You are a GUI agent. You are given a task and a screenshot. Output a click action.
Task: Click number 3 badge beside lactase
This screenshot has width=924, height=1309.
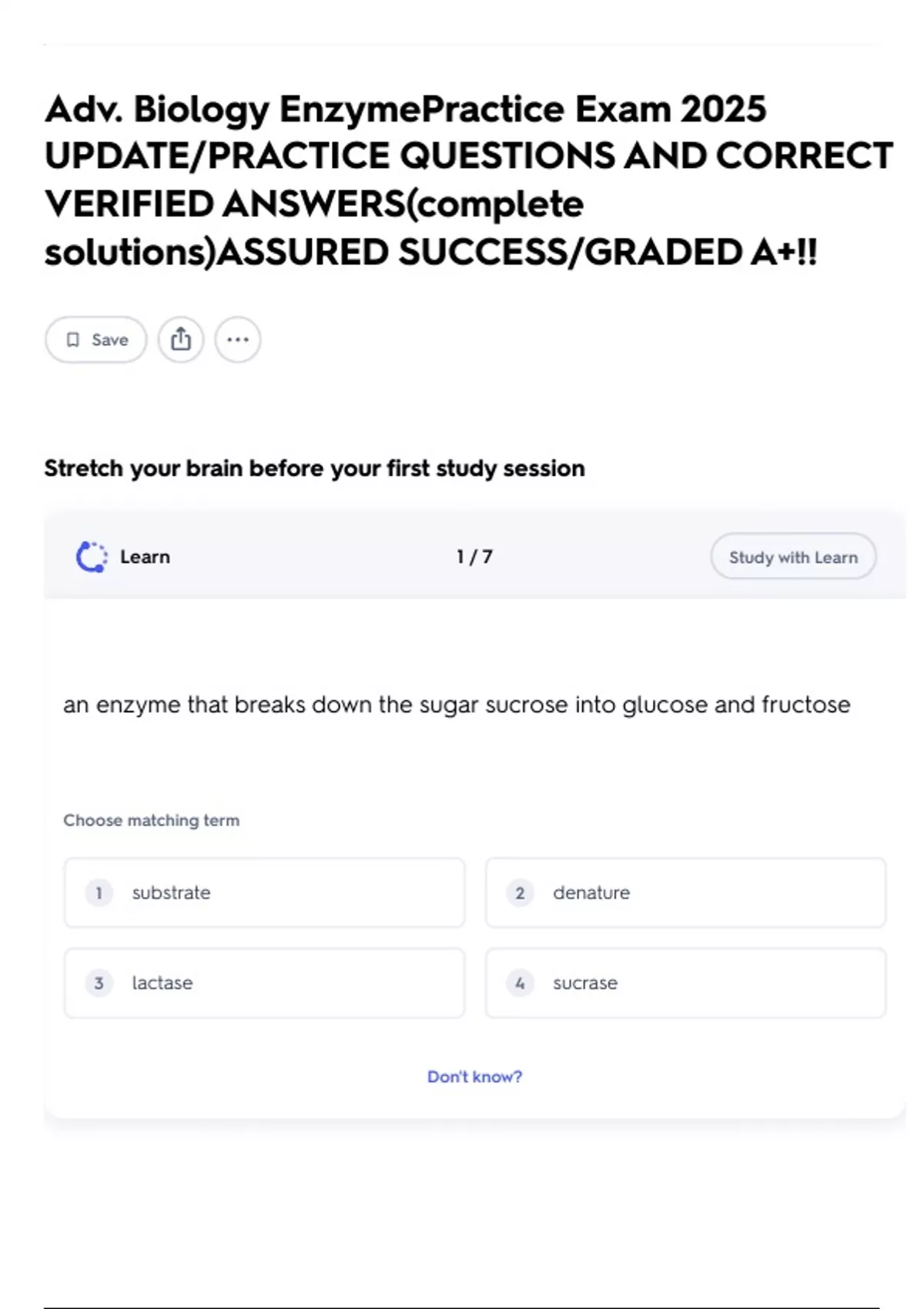click(x=99, y=983)
